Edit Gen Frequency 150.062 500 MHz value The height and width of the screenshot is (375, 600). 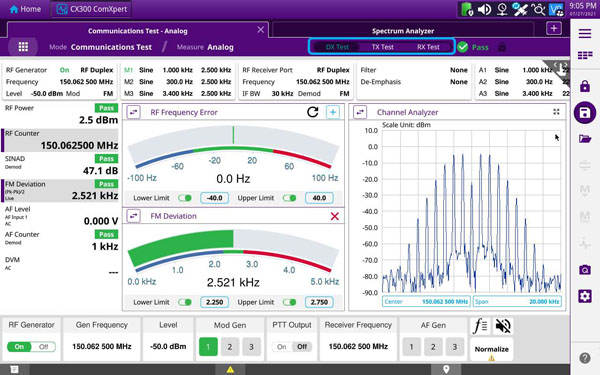[x=102, y=346]
